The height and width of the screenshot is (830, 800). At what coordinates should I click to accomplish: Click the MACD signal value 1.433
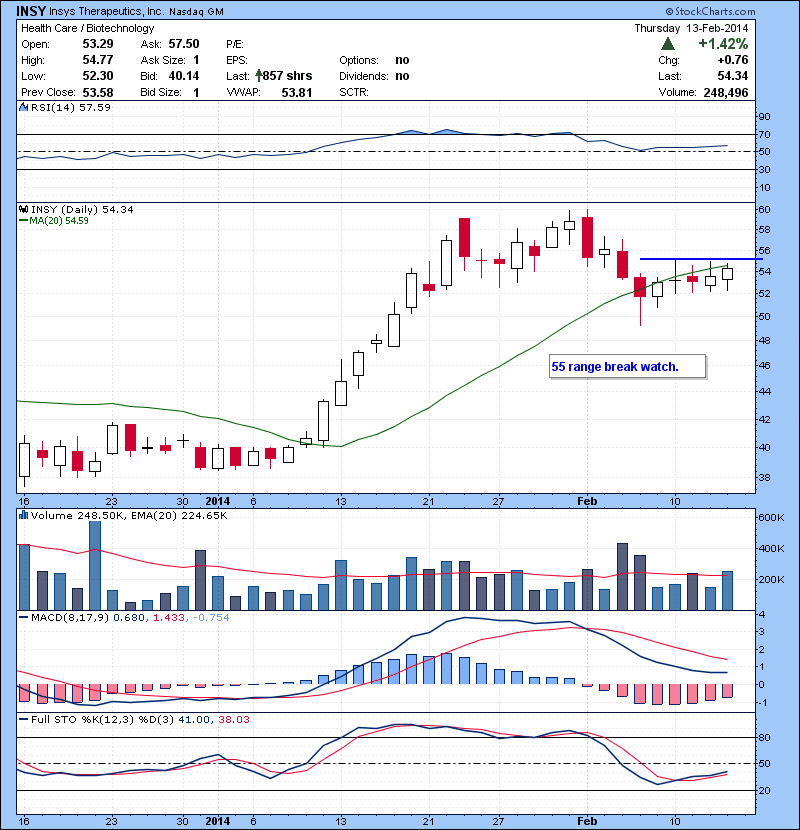click(169, 617)
